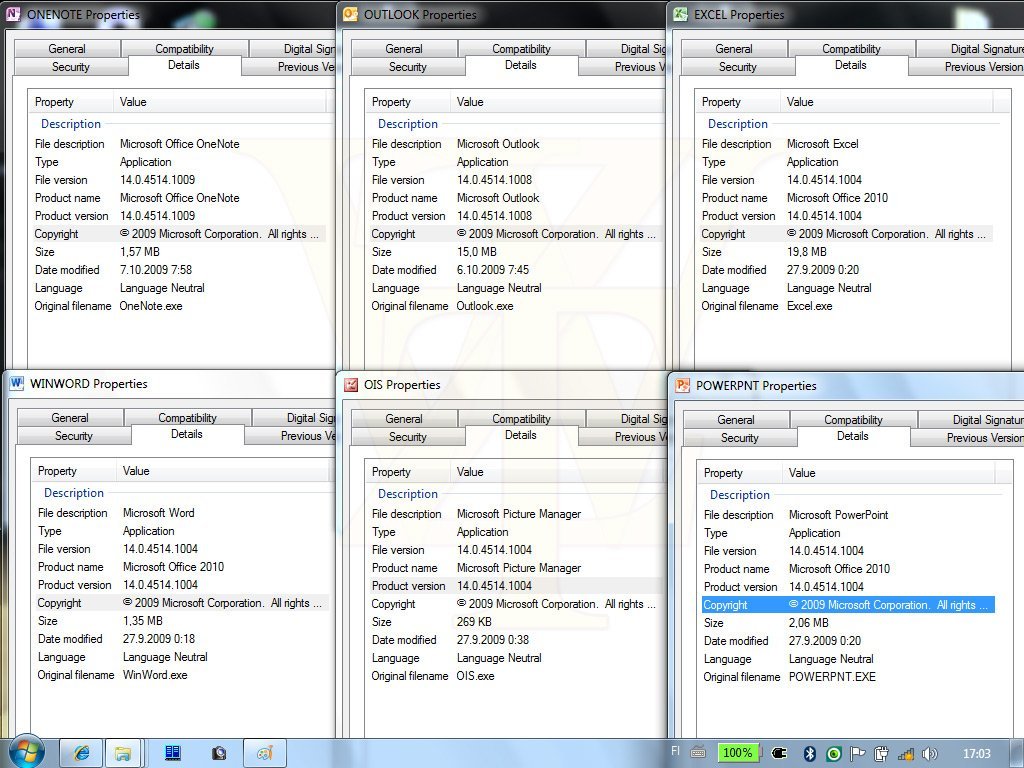Image resolution: width=1024 pixels, height=768 pixels.
Task: Launch Internet Explorer from the taskbar
Action: (x=82, y=753)
